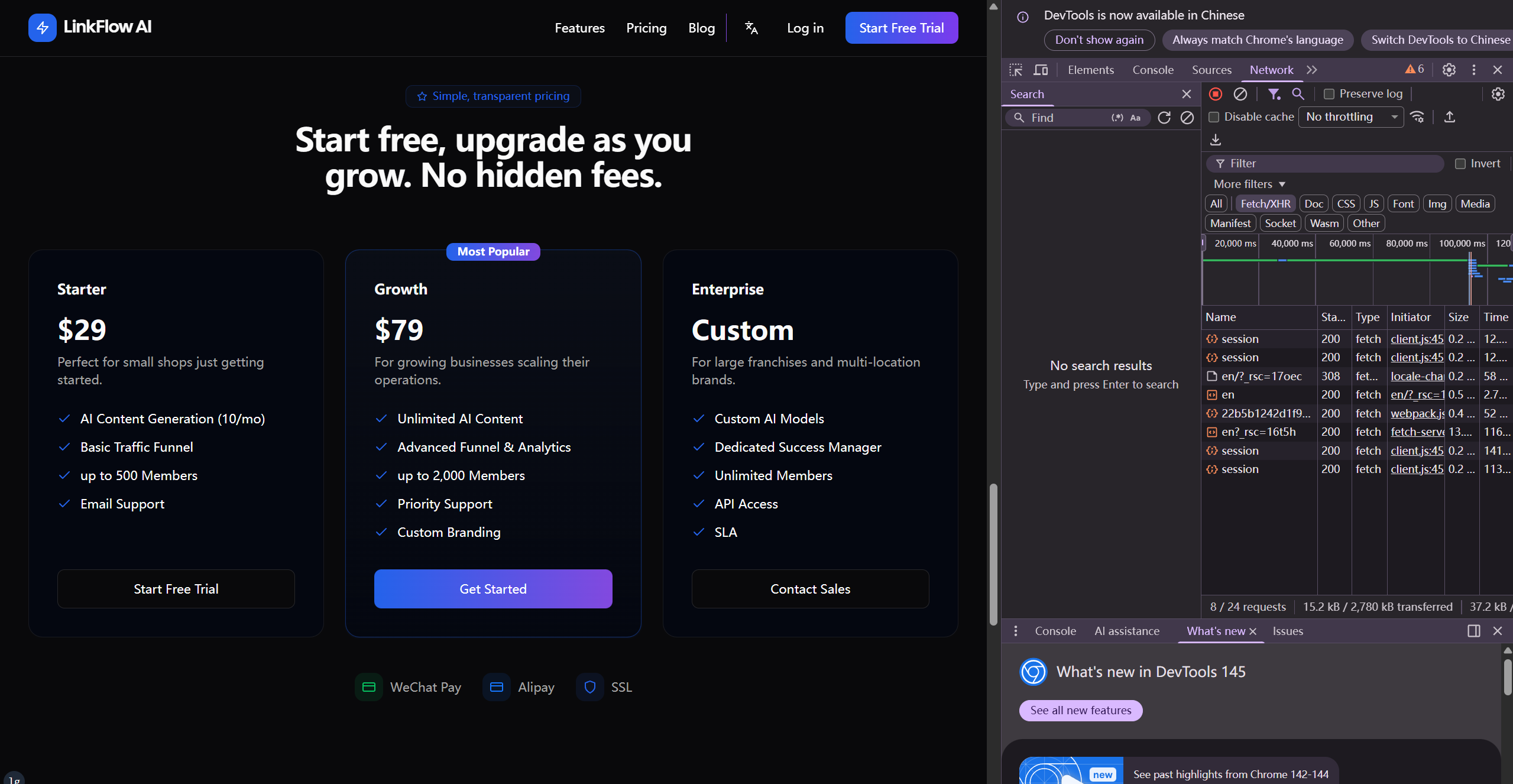The width and height of the screenshot is (1513, 784).
Task: Toggle the All request type filter
Action: (1216, 204)
